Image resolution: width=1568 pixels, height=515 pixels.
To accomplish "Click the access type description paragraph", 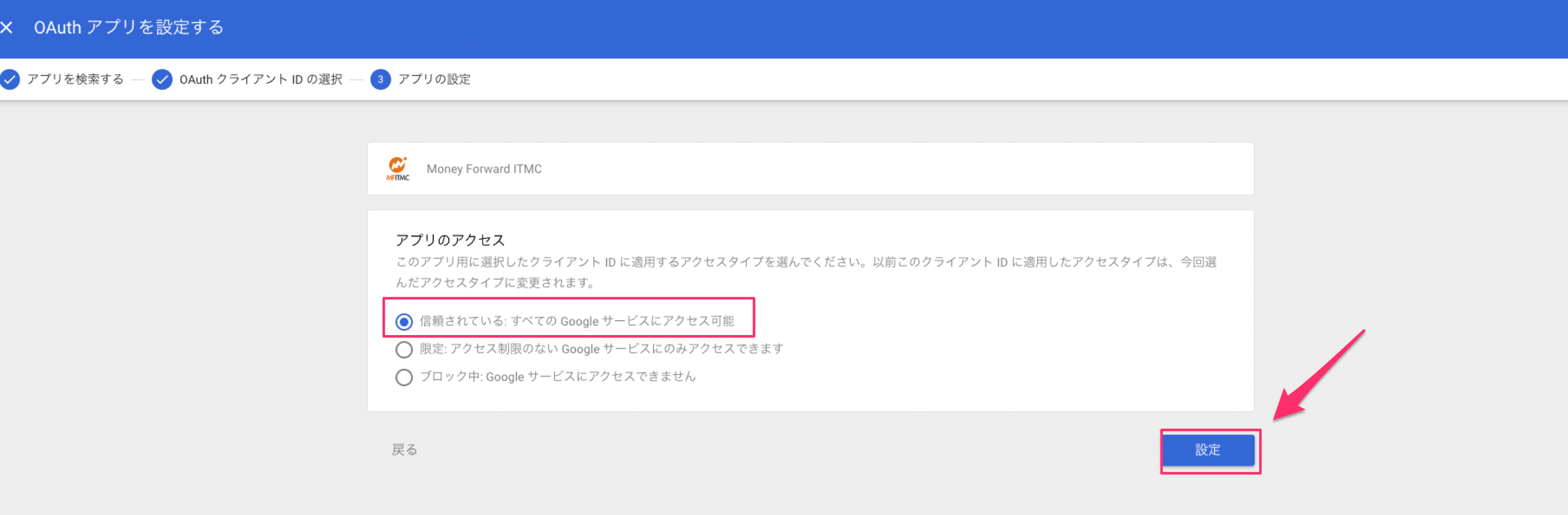I will point(807,272).
